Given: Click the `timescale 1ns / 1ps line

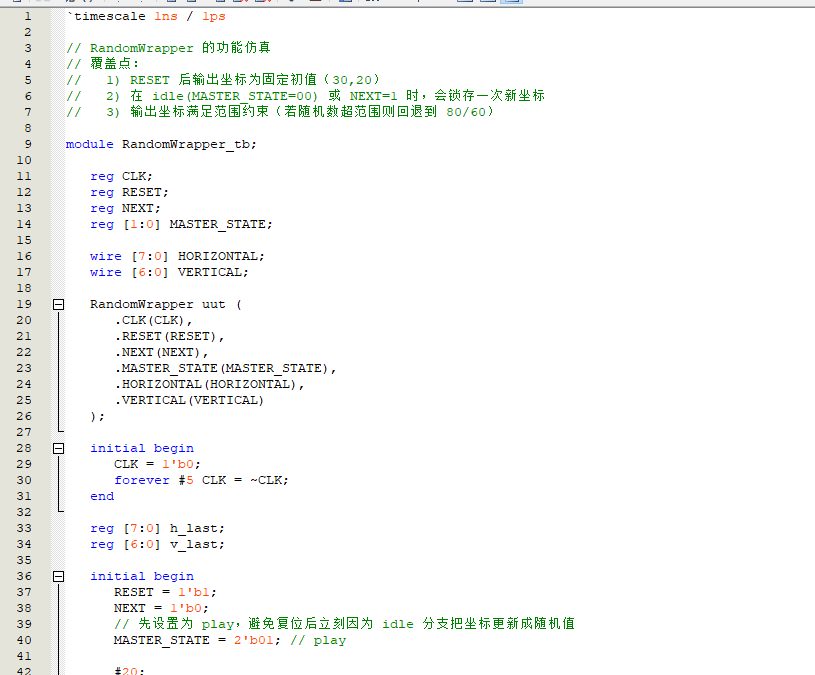Looking at the screenshot, I should coord(146,17).
